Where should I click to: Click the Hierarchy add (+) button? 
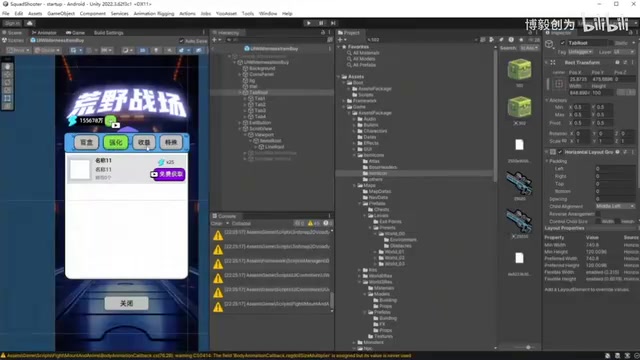(214, 40)
